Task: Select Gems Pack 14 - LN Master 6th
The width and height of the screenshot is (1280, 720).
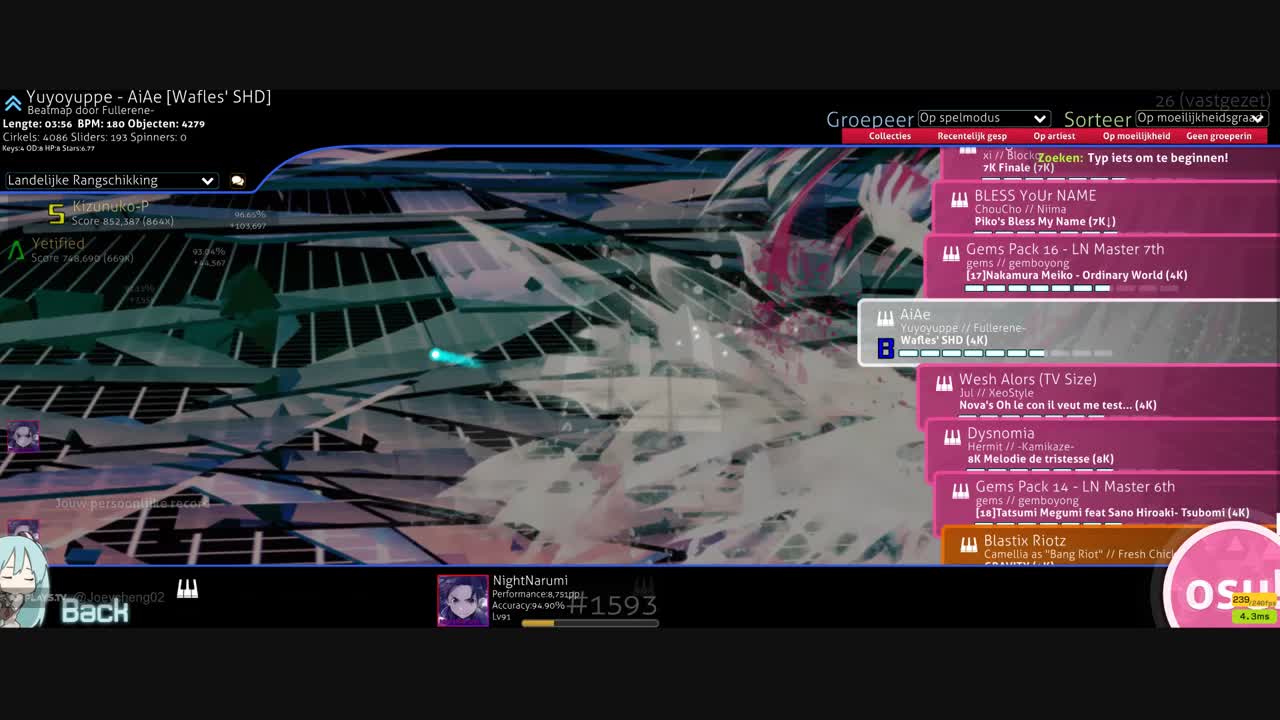Action: (x=1107, y=501)
